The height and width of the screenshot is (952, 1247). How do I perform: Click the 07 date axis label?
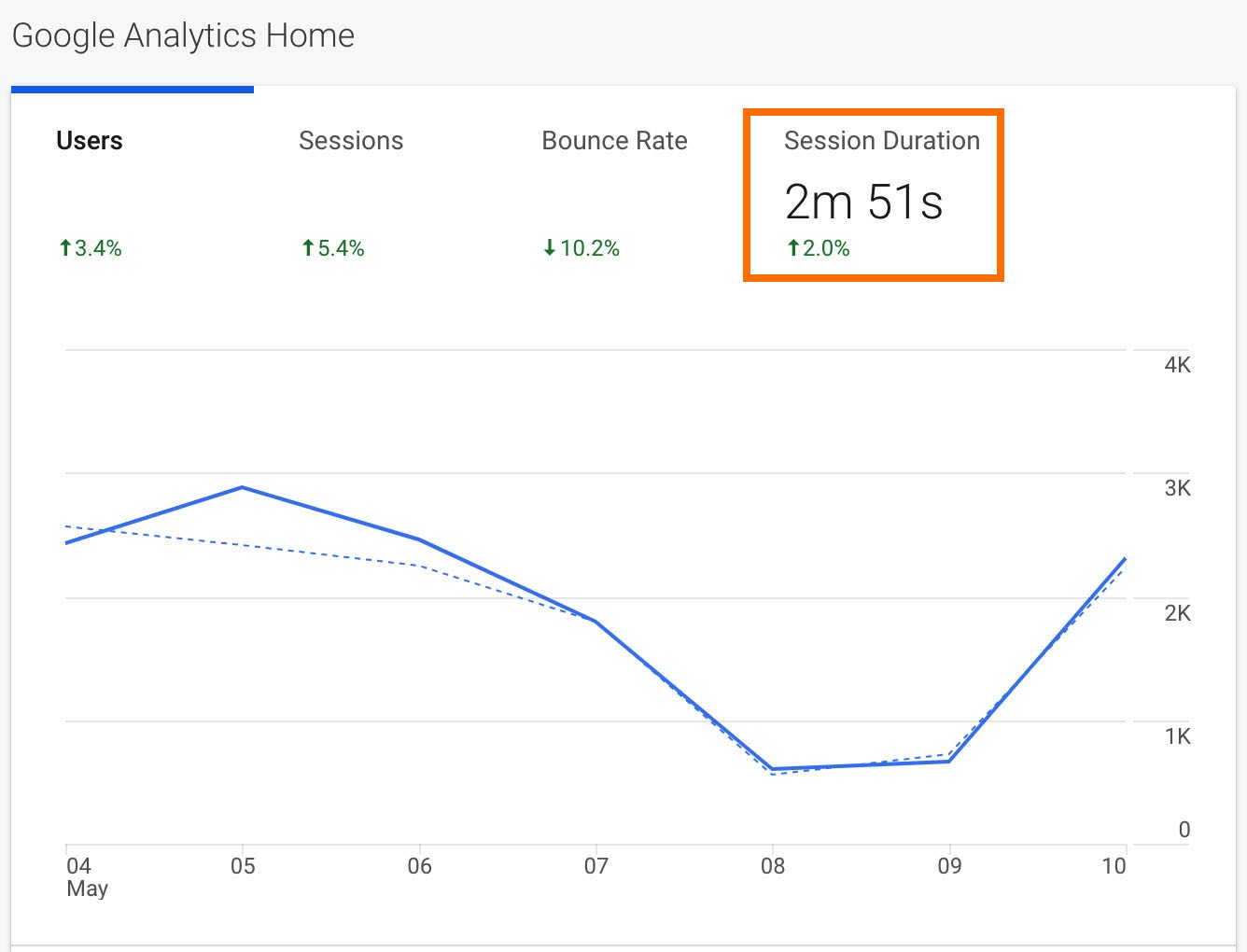(596, 866)
